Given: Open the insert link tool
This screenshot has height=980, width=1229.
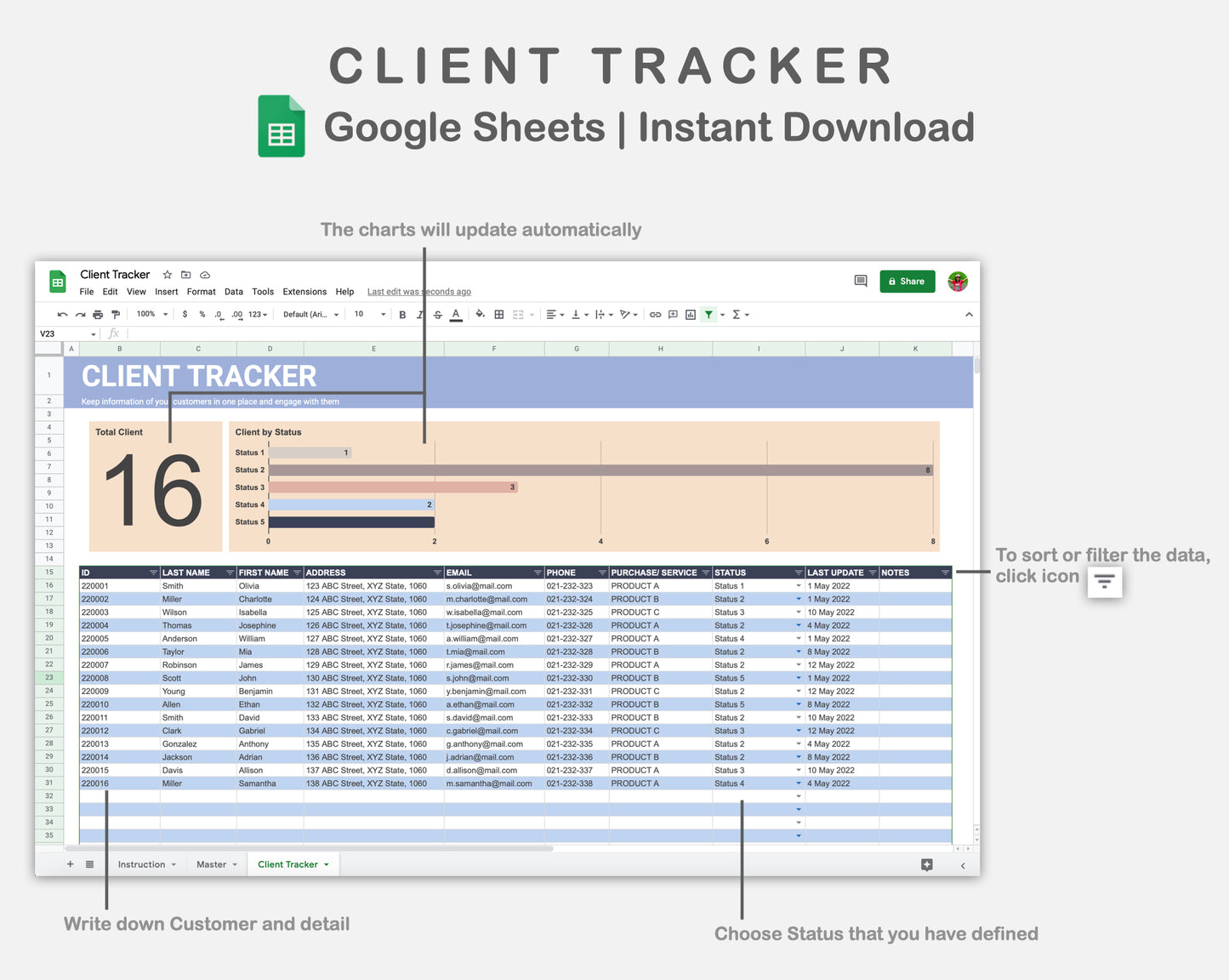Looking at the screenshot, I should 656,314.
